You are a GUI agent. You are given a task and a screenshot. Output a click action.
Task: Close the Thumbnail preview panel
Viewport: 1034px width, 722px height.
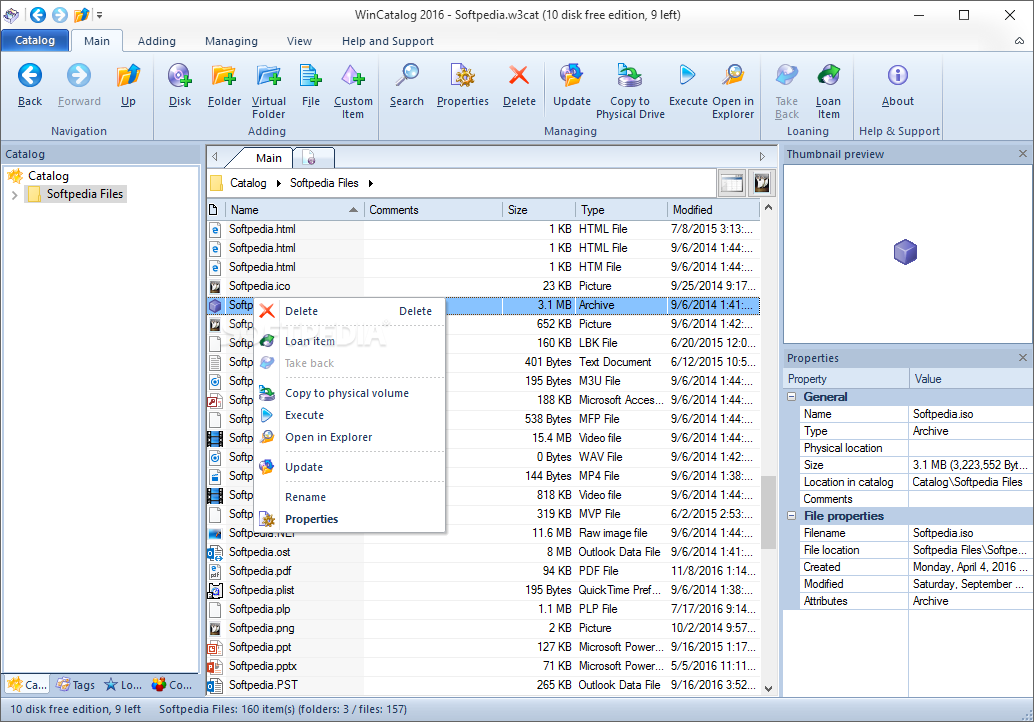pos(1023,154)
